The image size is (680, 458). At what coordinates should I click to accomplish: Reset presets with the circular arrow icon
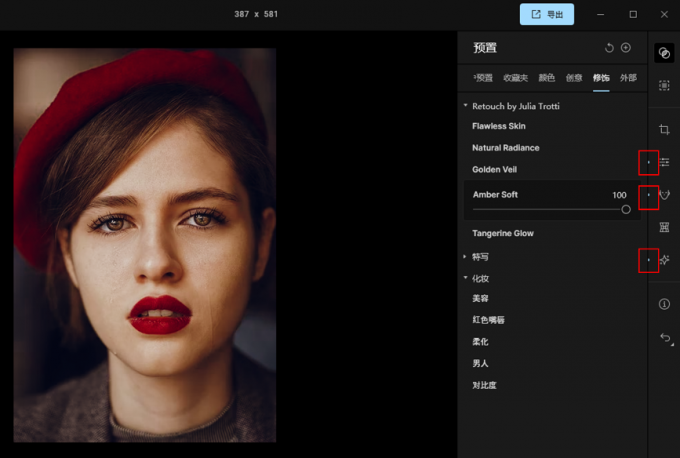coord(609,48)
